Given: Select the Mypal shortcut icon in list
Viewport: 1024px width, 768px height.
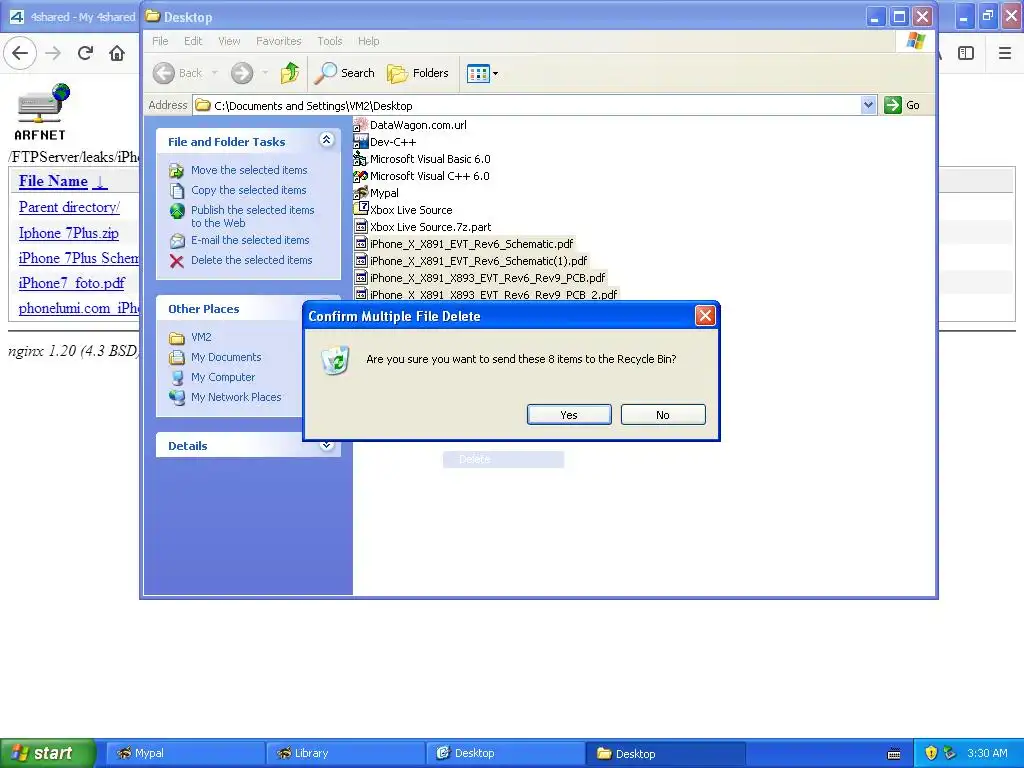Looking at the screenshot, I should click(360, 193).
